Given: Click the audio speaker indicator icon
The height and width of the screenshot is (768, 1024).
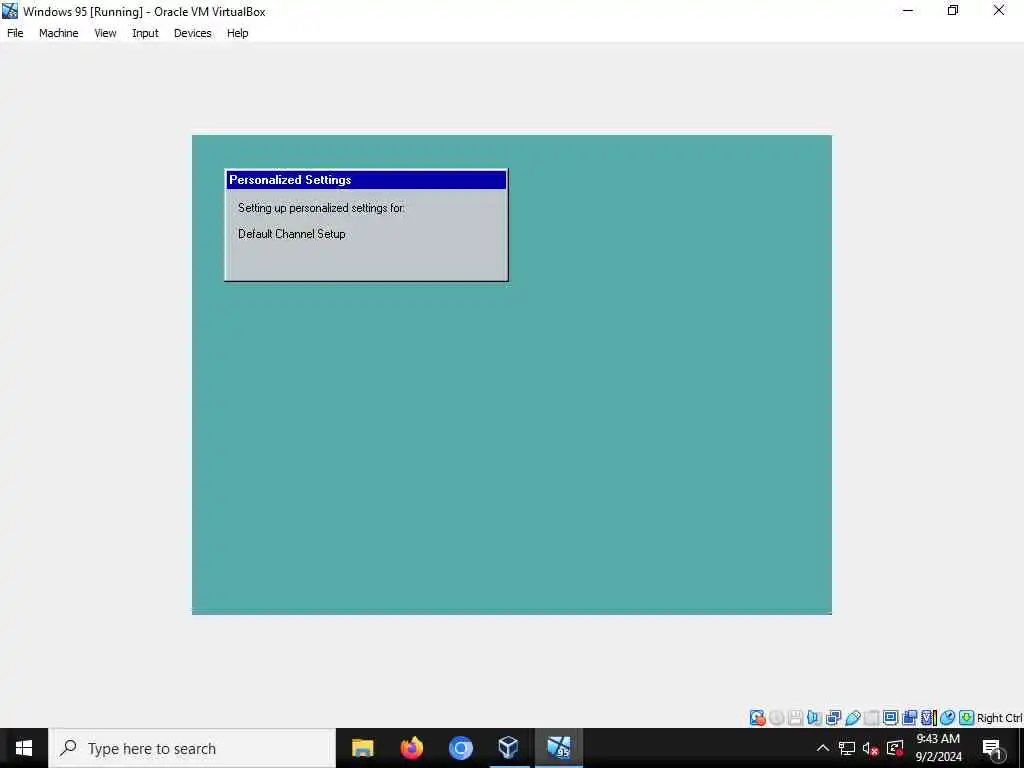Looking at the screenshot, I should coord(814,718).
